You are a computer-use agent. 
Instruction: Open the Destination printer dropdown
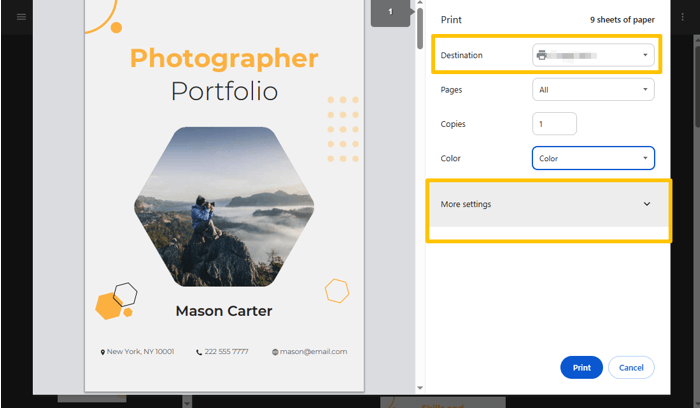(x=593, y=55)
